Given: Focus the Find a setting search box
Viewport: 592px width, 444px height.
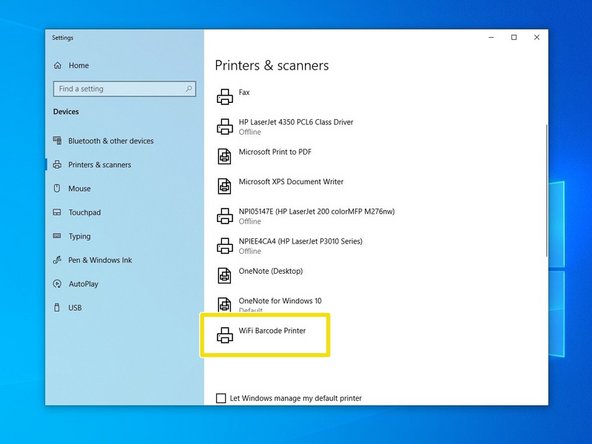Looking at the screenshot, I should (124, 89).
